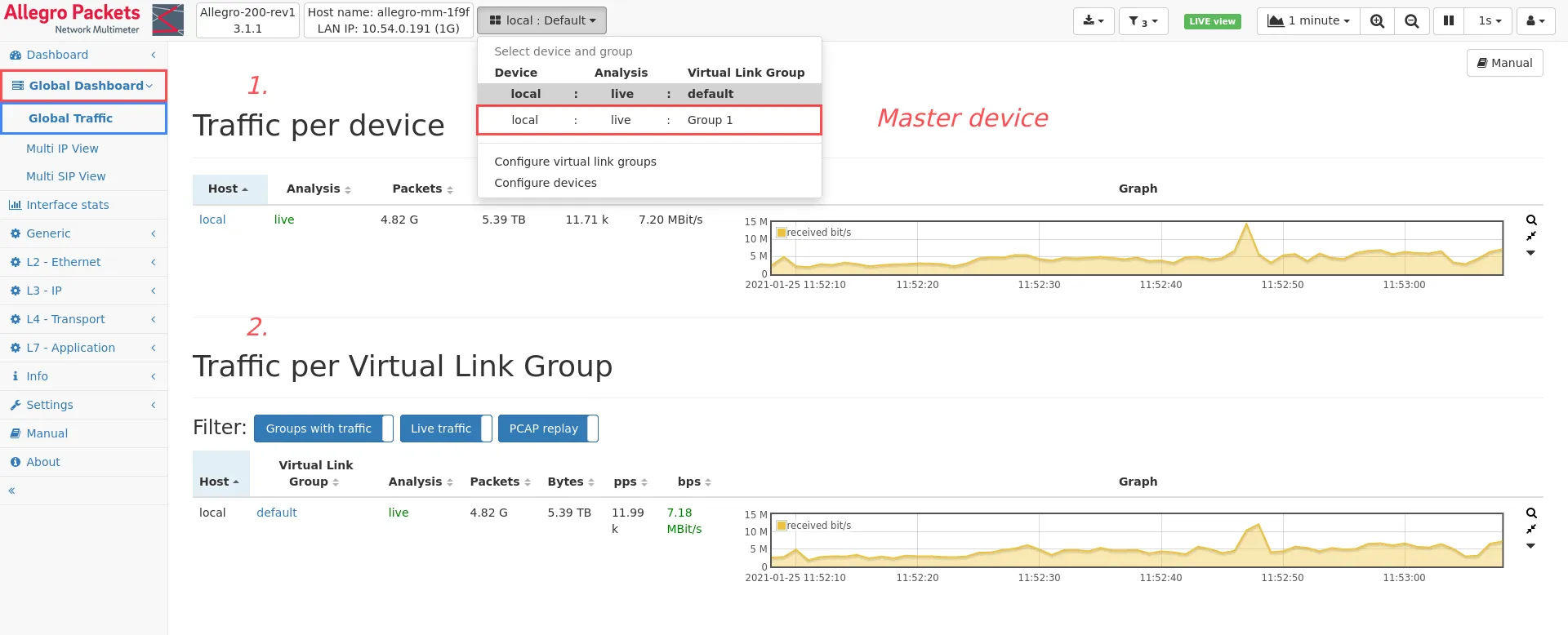Viewport: 1568px width, 635px height.
Task: Toggle the Live traffic filter
Action: coord(445,429)
